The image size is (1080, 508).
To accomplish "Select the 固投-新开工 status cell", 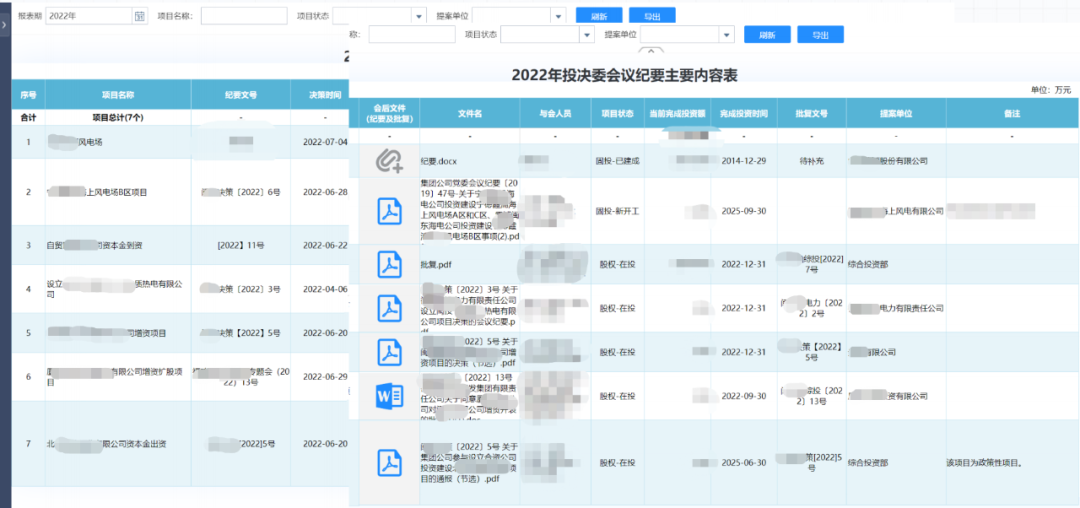I will [618, 211].
